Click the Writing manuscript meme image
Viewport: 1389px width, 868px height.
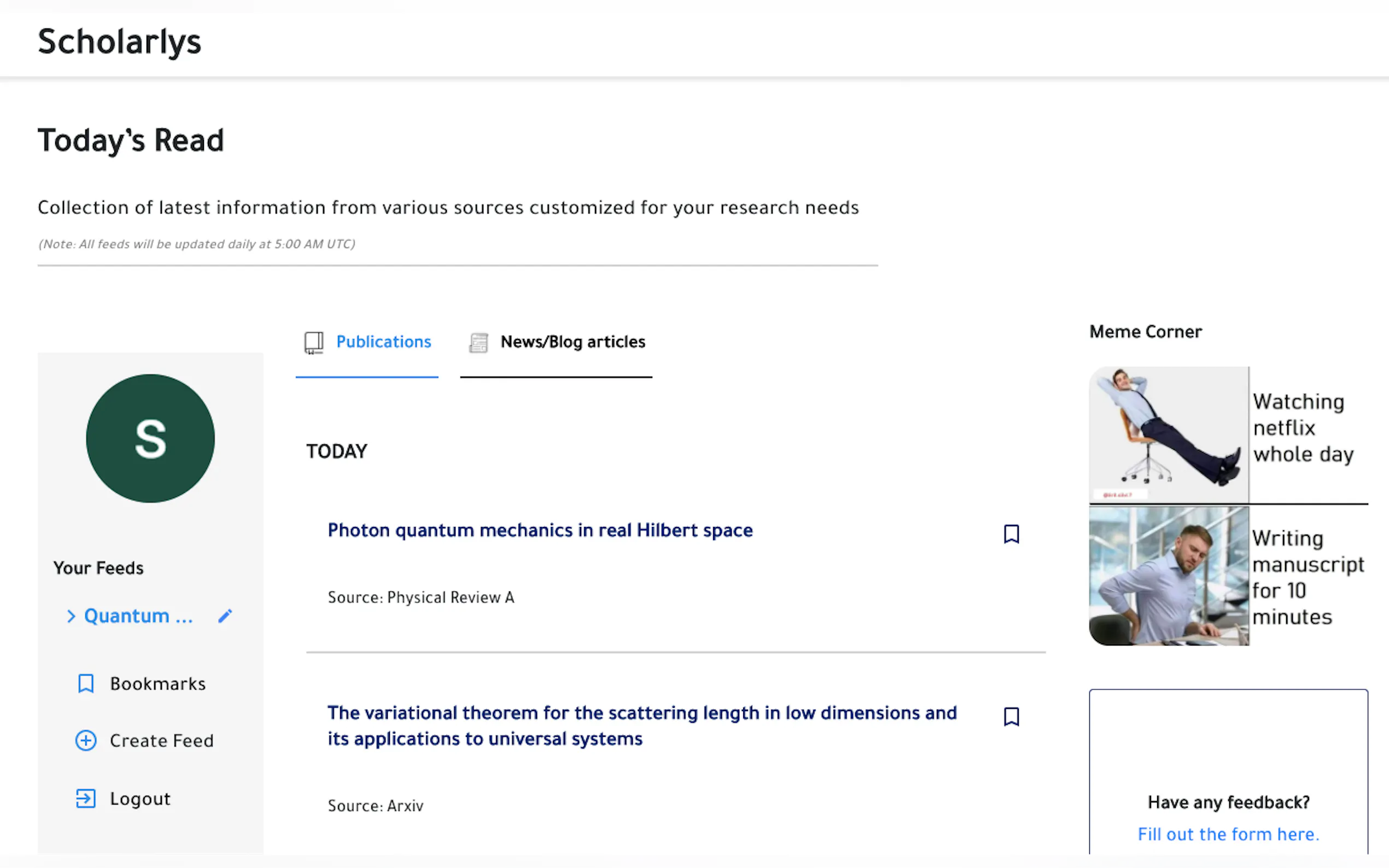(x=1169, y=576)
